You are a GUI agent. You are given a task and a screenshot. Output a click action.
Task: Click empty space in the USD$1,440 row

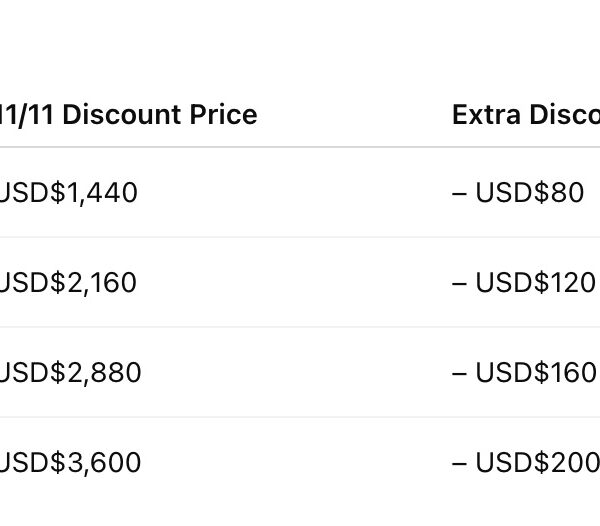tap(300, 192)
